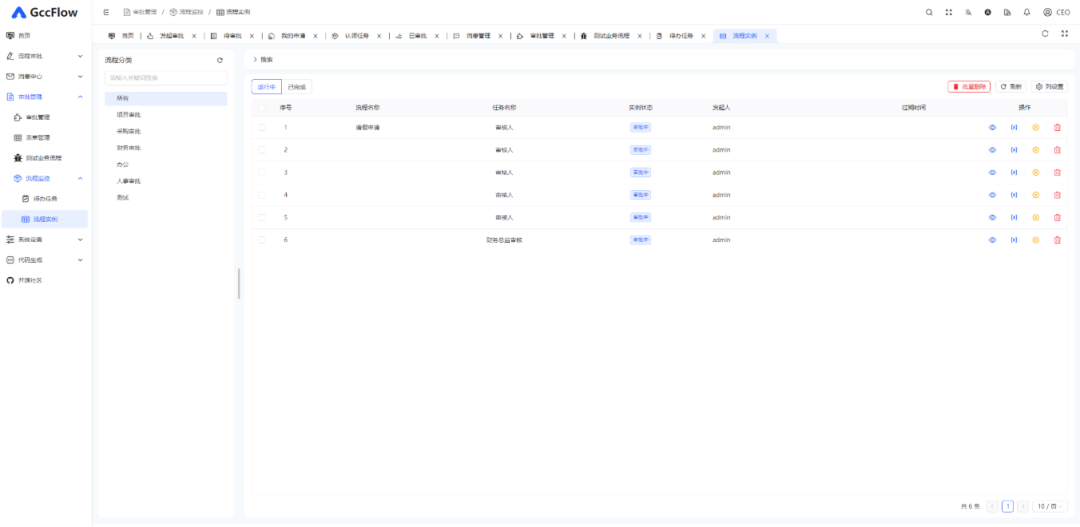The height and width of the screenshot is (527, 1080).
Task: Open the notification bell
Action: [1027, 12]
